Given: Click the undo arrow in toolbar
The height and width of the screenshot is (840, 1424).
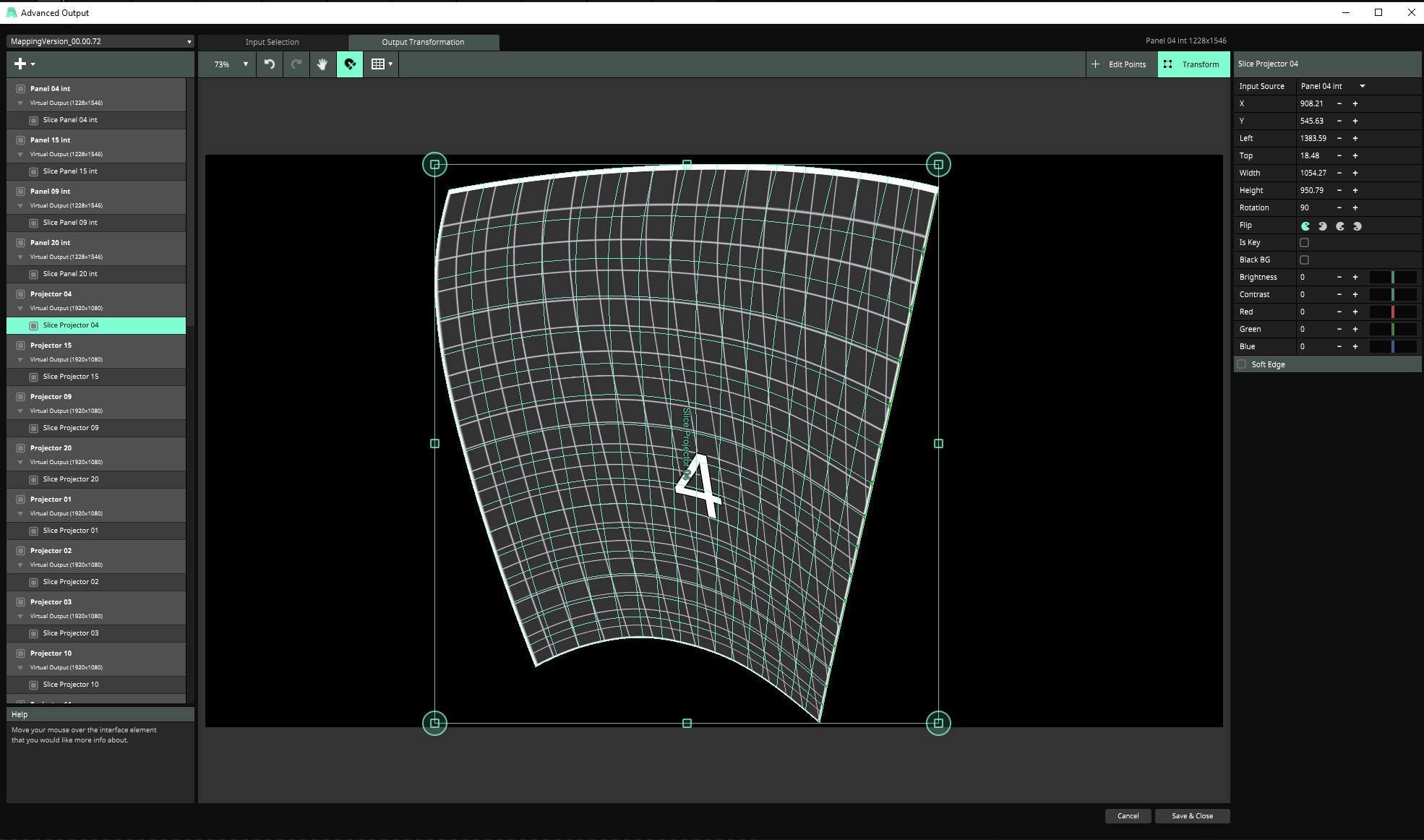Looking at the screenshot, I should click(270, 64).
